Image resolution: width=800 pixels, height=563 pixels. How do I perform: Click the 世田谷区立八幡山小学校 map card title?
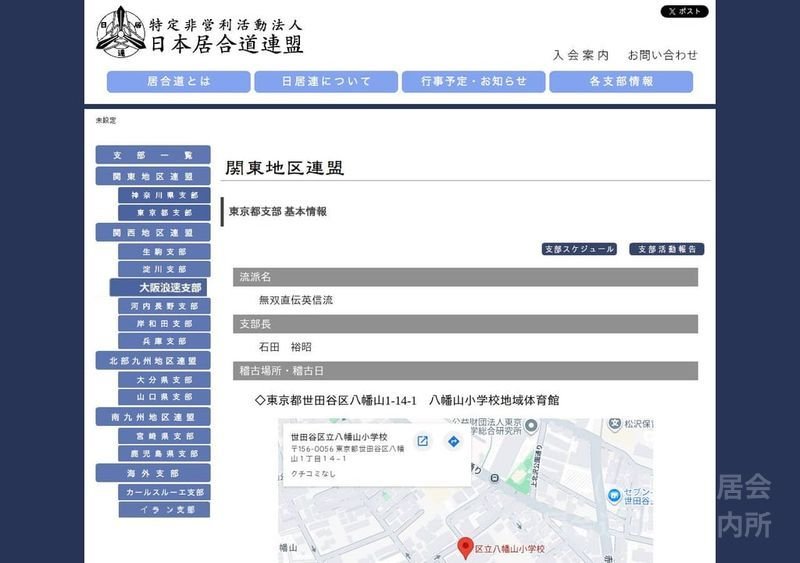coord(339,437)
